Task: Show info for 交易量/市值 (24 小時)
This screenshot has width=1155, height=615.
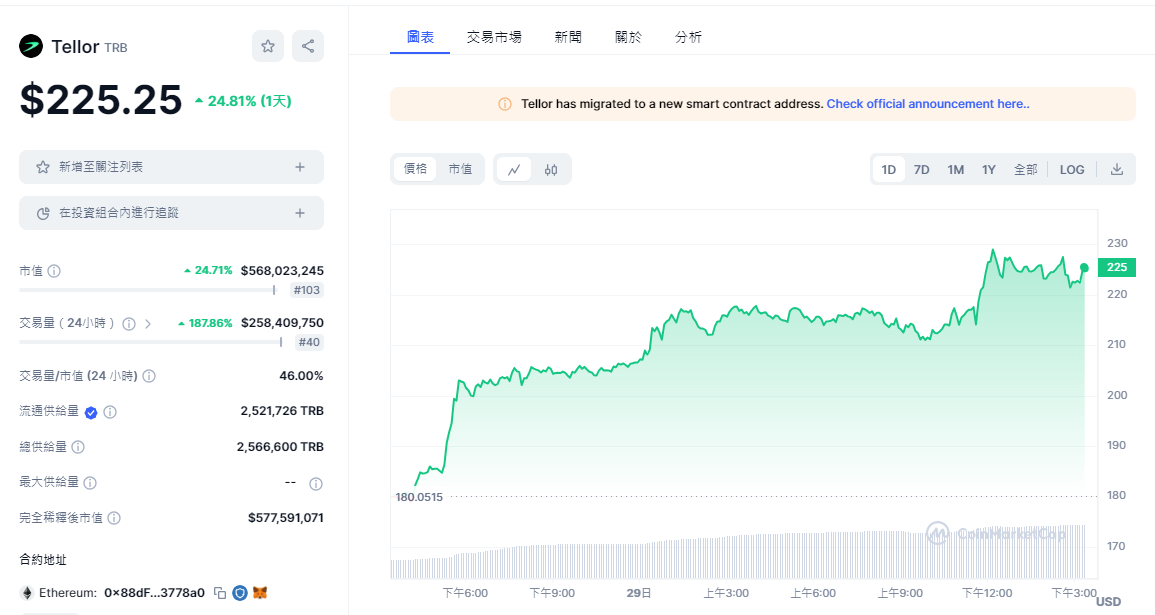Action: 149,376
